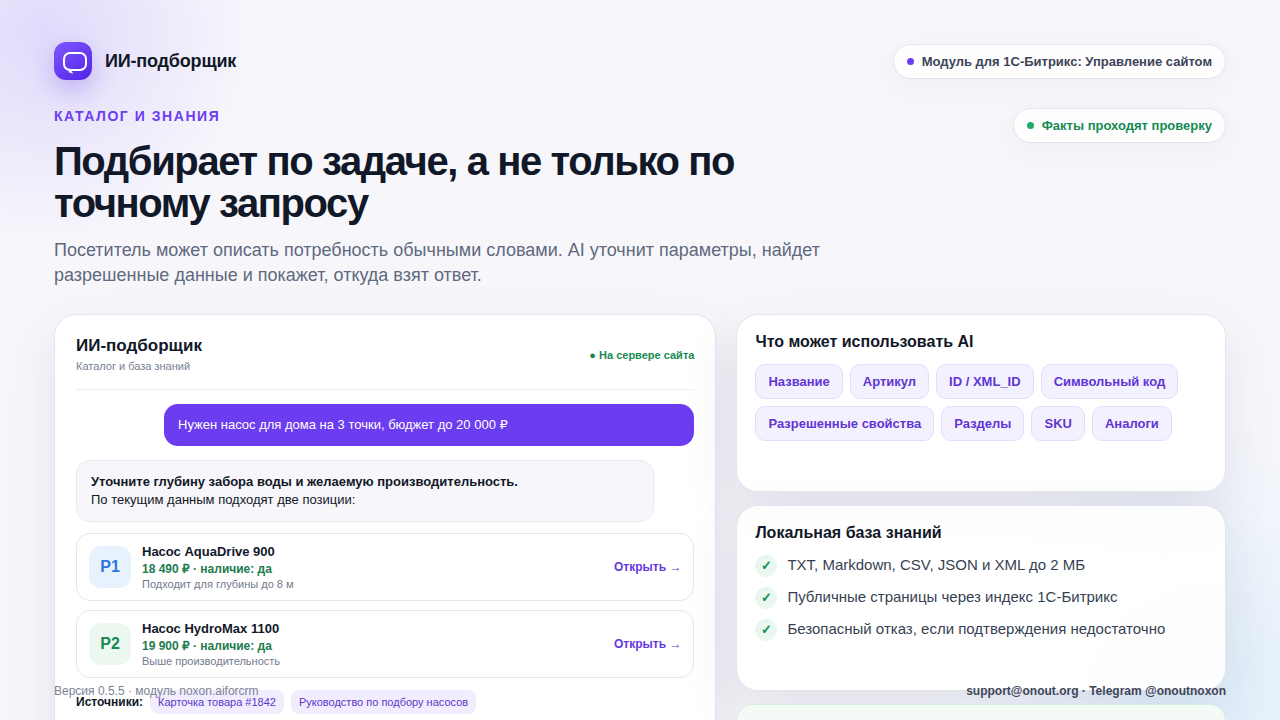Open the Насос AquaDrive 900 product link

tap(647, 567)
